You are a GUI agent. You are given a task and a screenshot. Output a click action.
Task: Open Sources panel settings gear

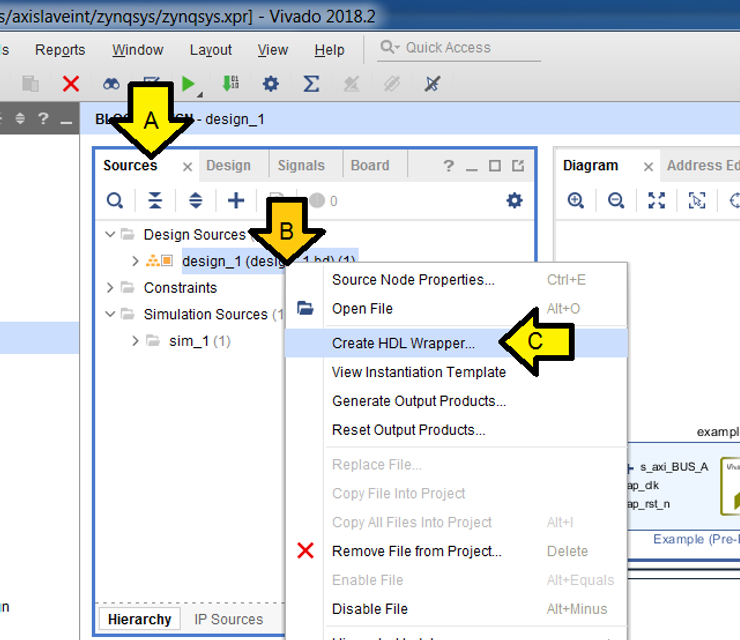(514, 201)
